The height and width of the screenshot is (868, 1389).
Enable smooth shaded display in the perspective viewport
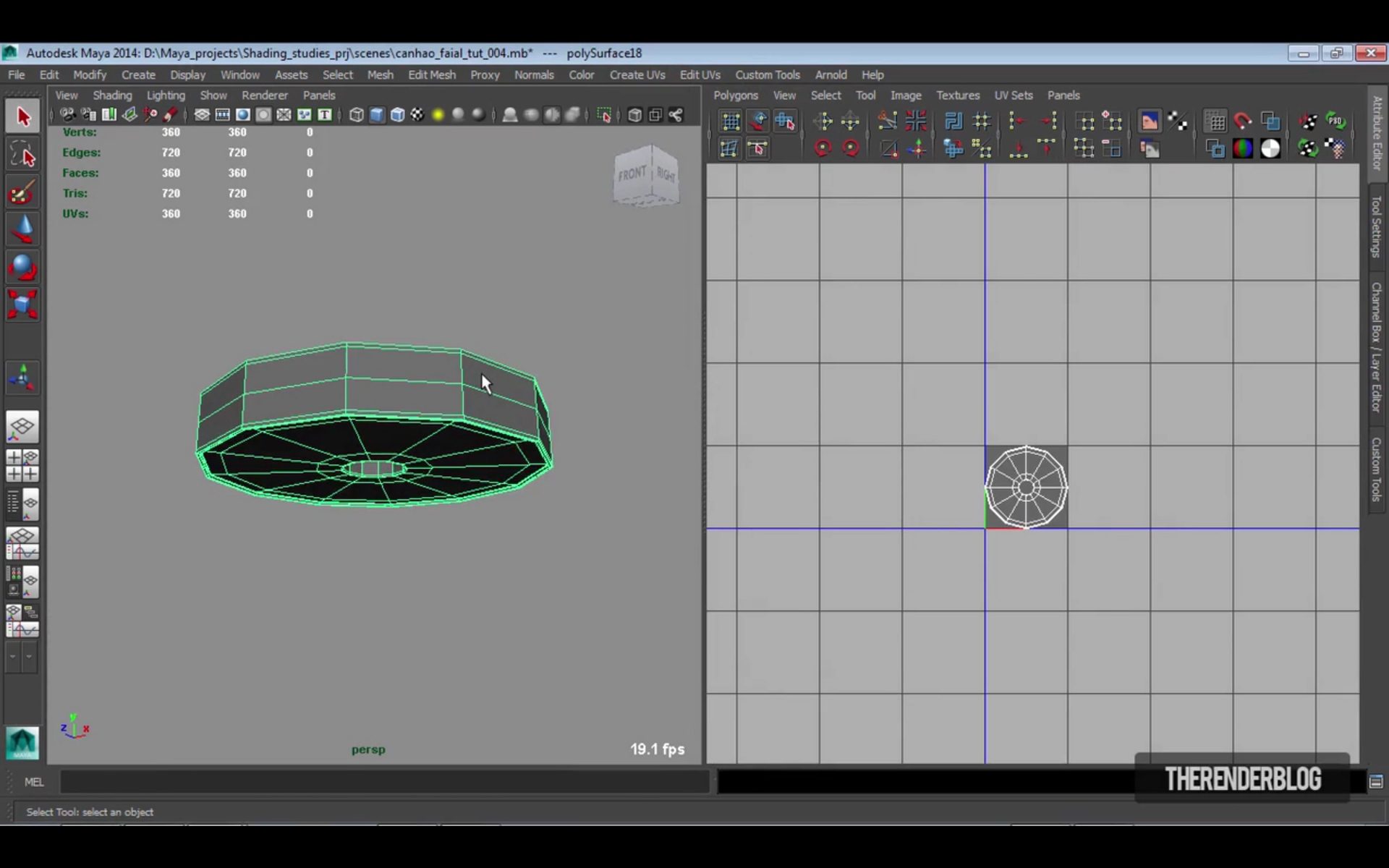[376, 114]
